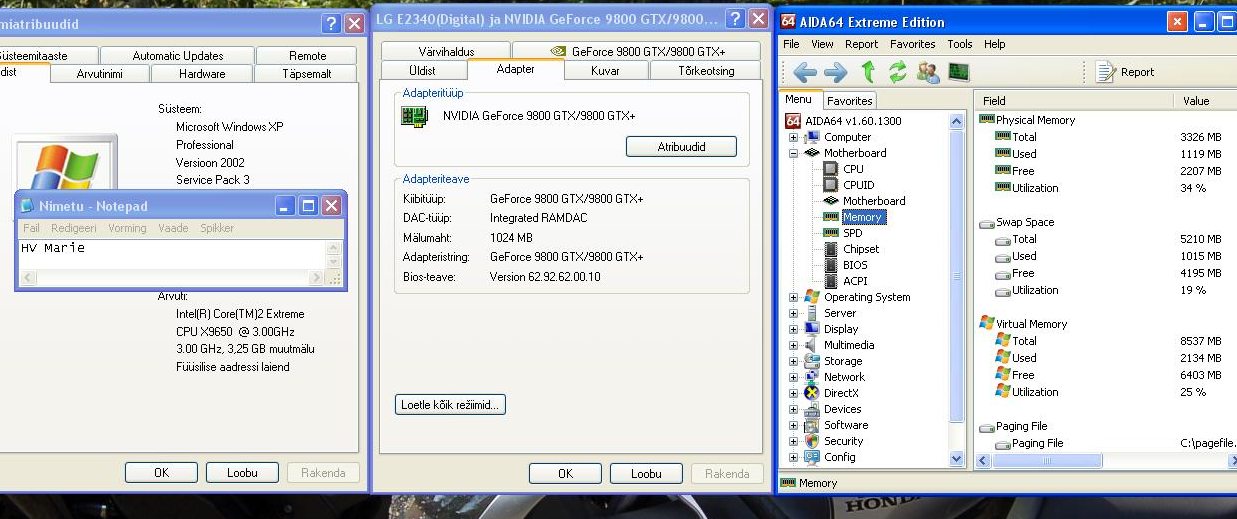
Task: Click OK in the display adapter dialog
Action: click(565, 473)
